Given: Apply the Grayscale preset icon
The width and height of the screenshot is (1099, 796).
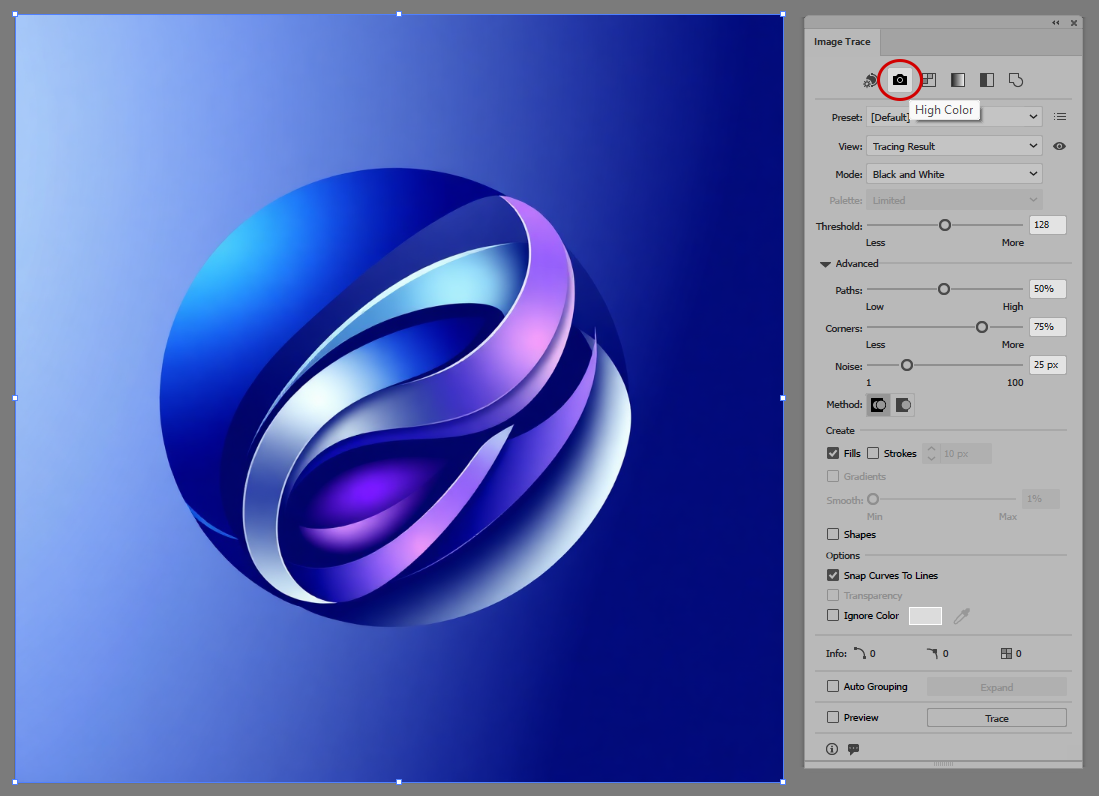Looking at the screenshot, I should 958,80.
